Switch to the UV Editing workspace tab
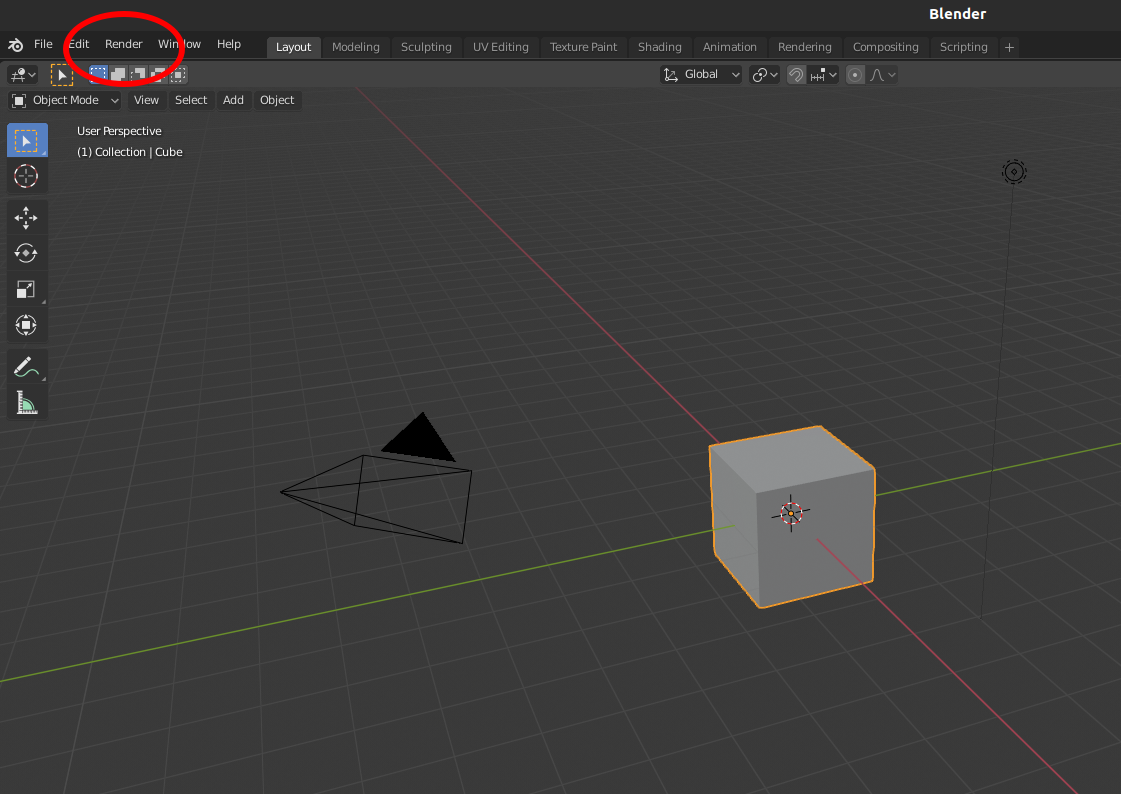Viewport: 1121px width, 794px height. pyautogui.click(x=500, y=47)
